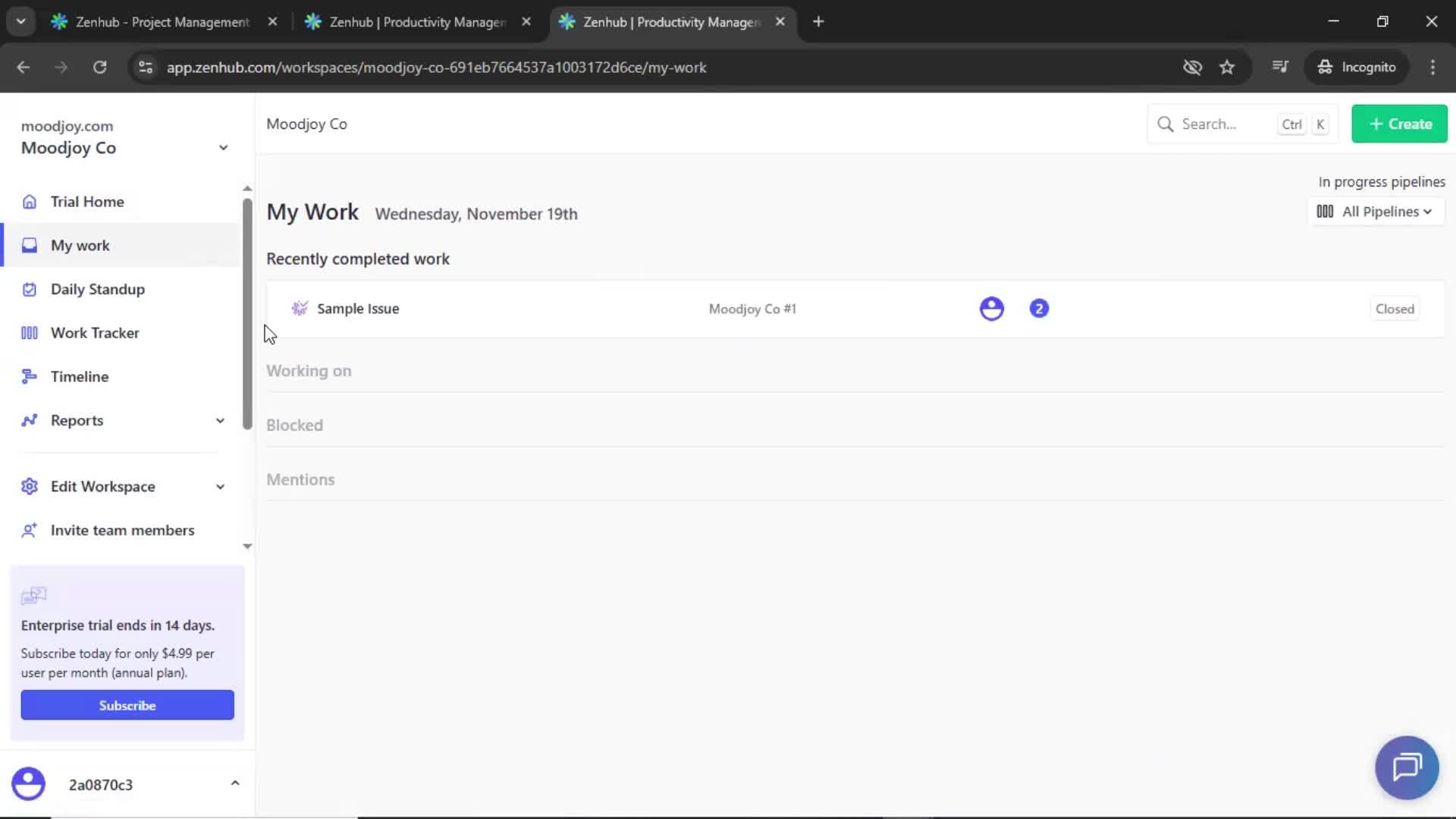Click the green Create button
1456x819 pixels.
pos(1399,124)
